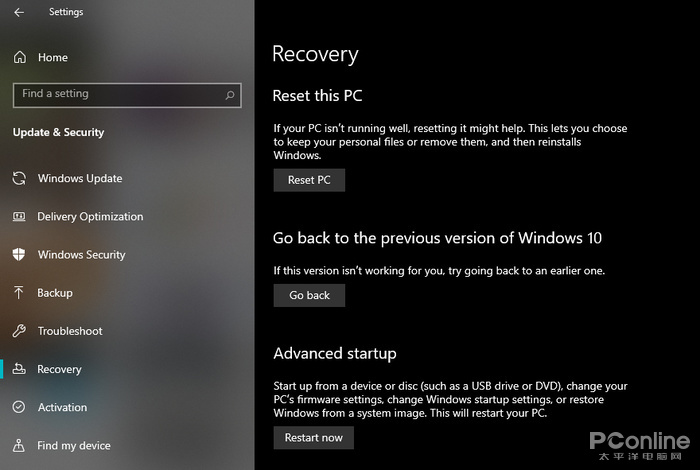This screenshot has width=700, height=470.
Task: Select the Windows Update sync arrows icon
Action: pyautogui.click(x=19, y=179)
